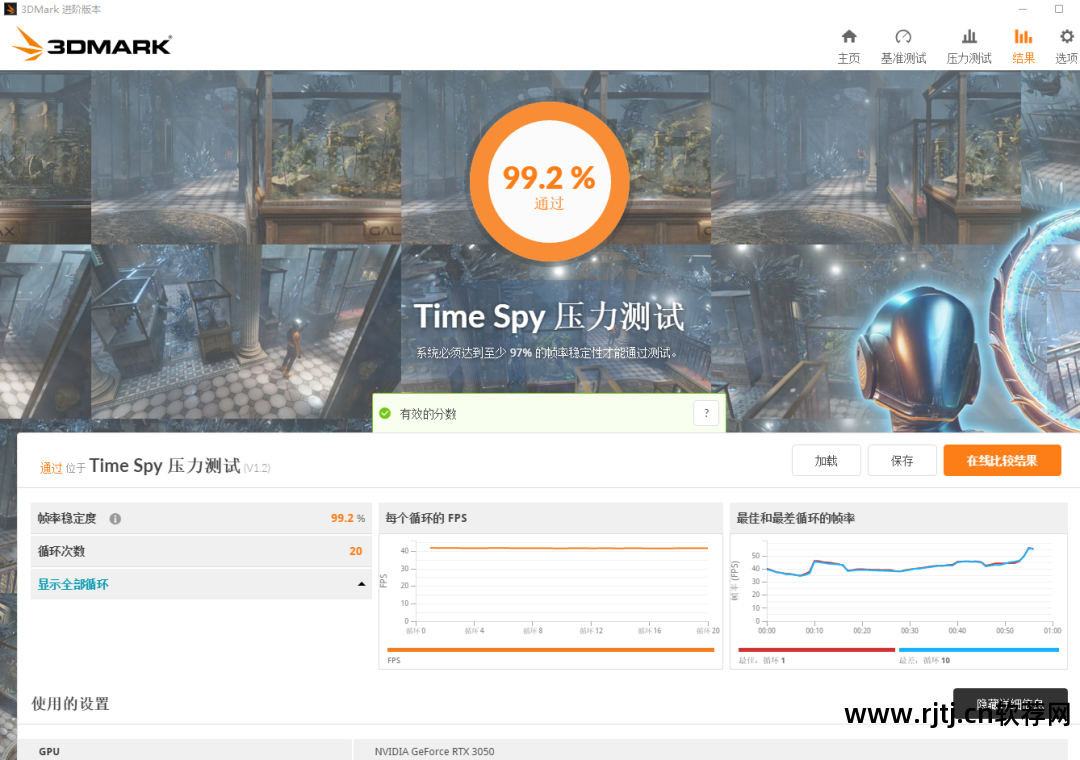This screenshot has width=1080, height=760.
Task: Click the 最佳和最差循环的帧率 chart
Action: click(898, 586)
